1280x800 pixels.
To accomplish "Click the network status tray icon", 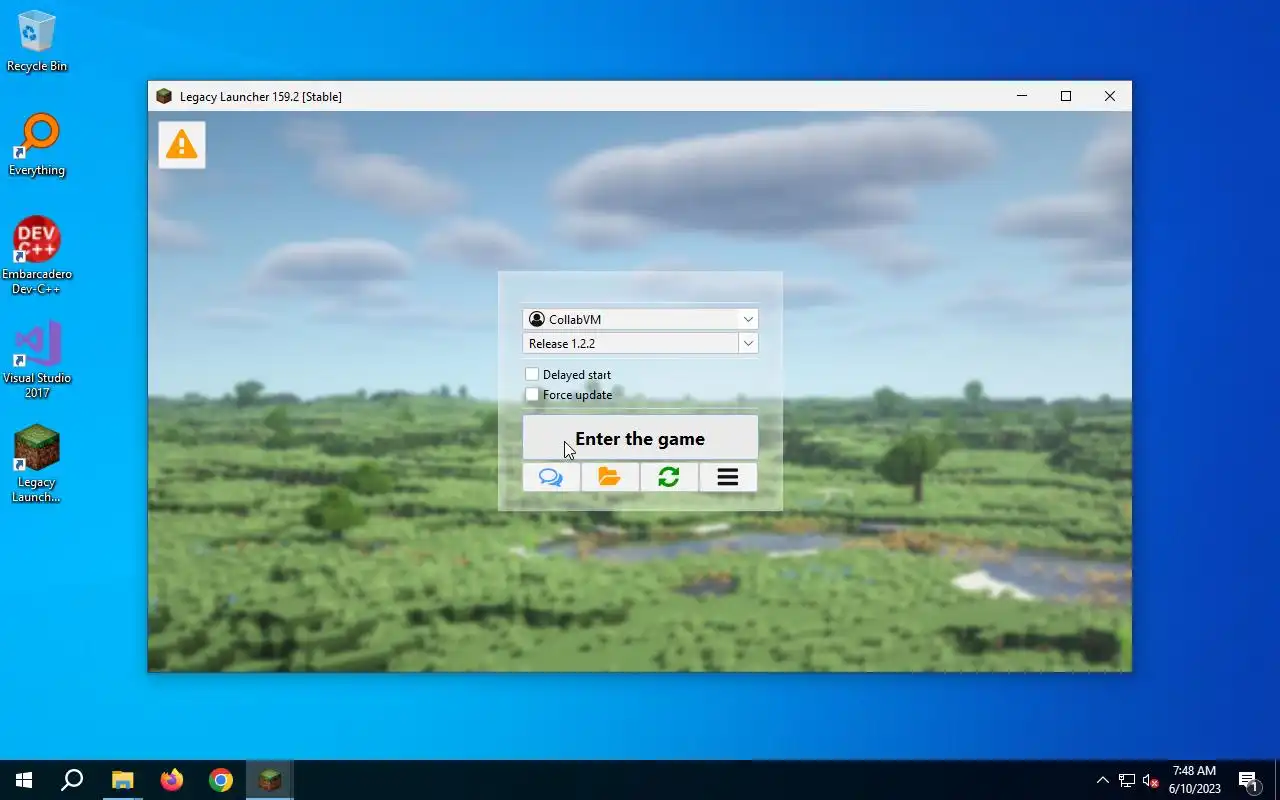I will (1127, 780).
